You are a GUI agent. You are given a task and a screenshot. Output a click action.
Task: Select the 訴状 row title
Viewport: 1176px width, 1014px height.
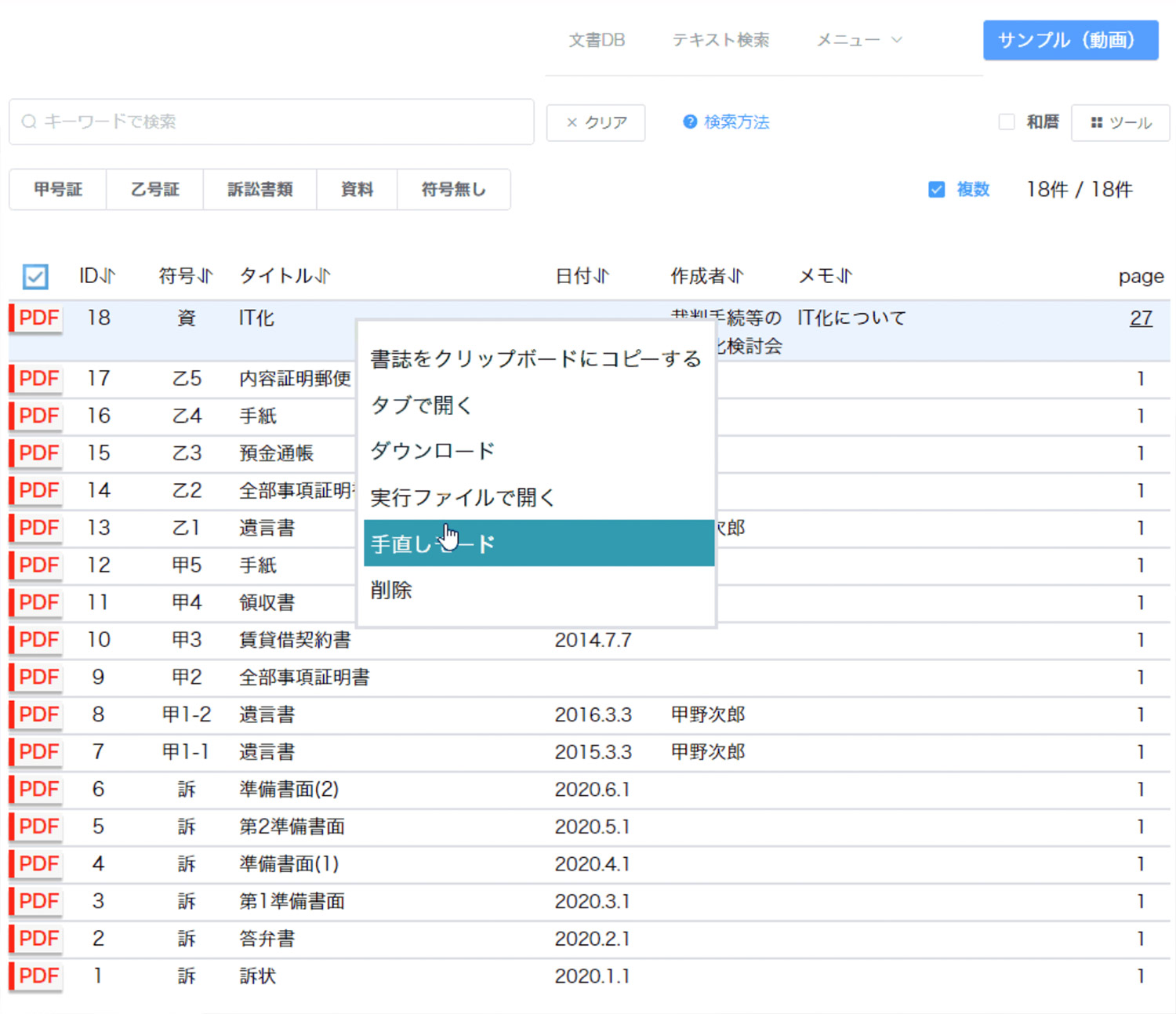tap(258, 976)
